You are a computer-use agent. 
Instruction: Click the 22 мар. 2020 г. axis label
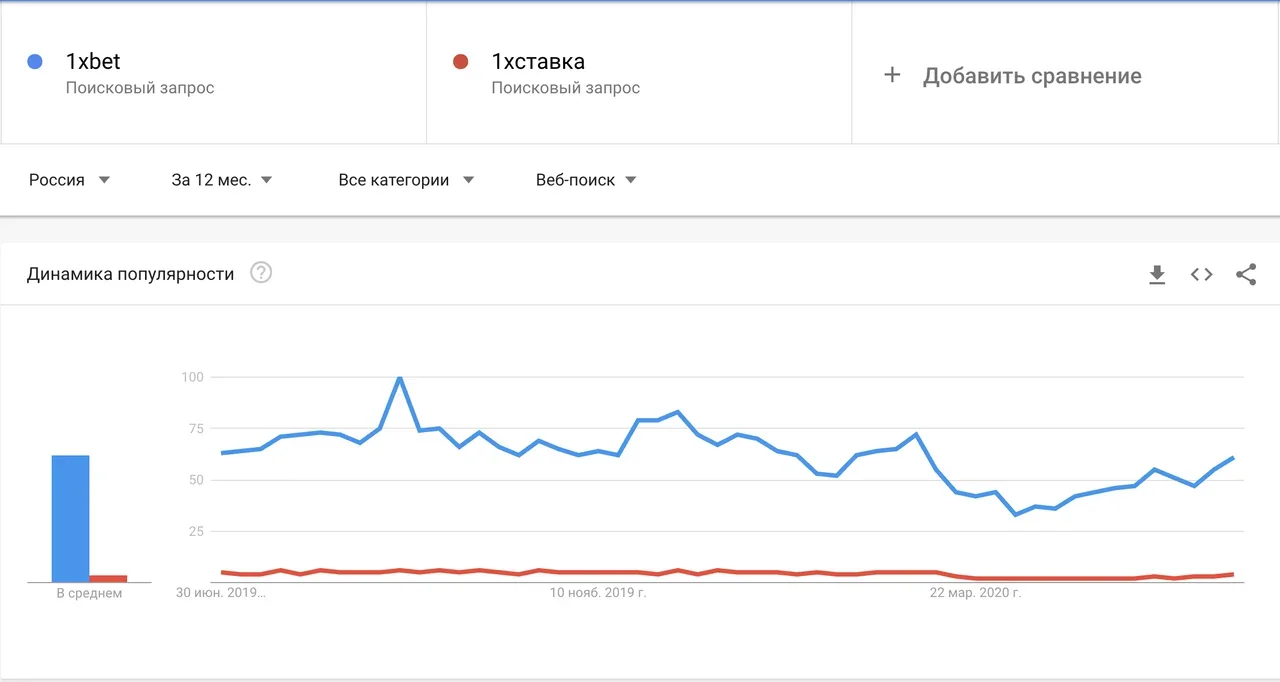[975, 593]
